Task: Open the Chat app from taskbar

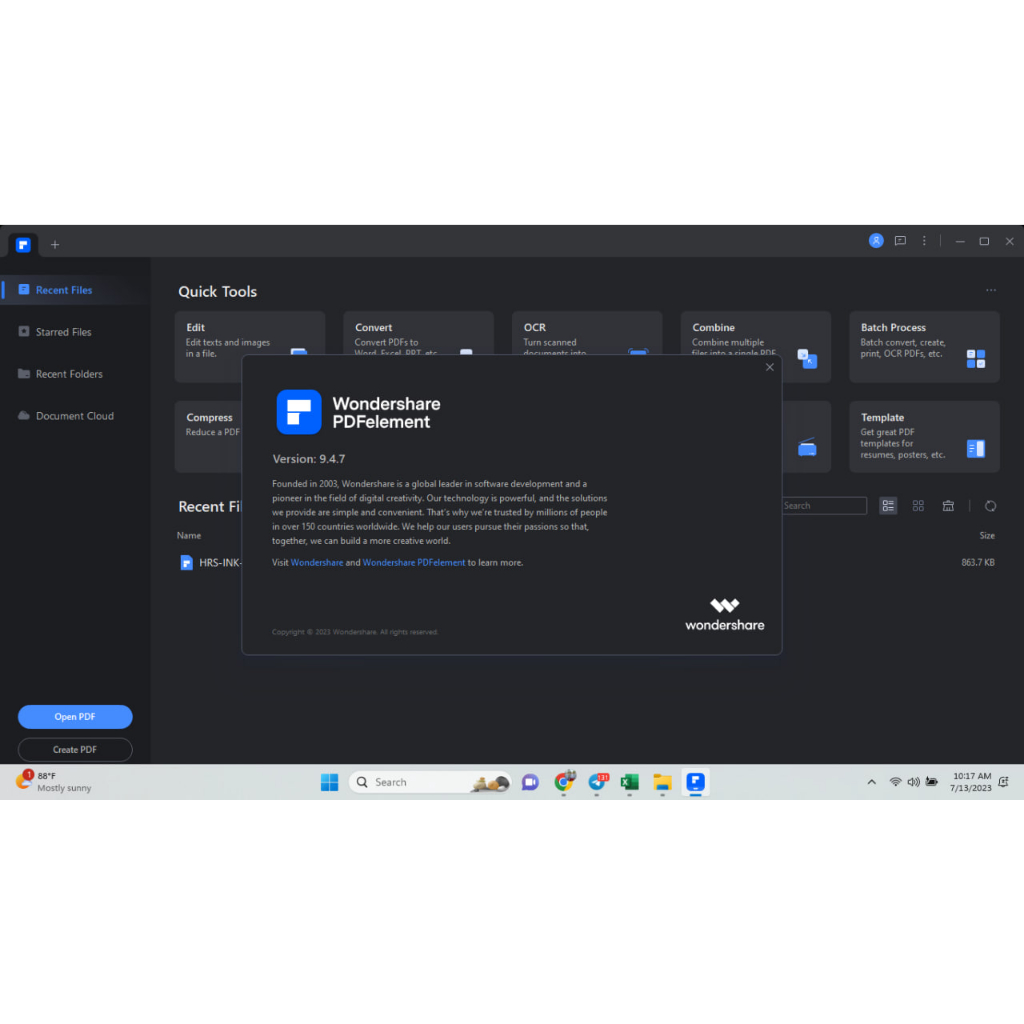Action: click(530, 782)
